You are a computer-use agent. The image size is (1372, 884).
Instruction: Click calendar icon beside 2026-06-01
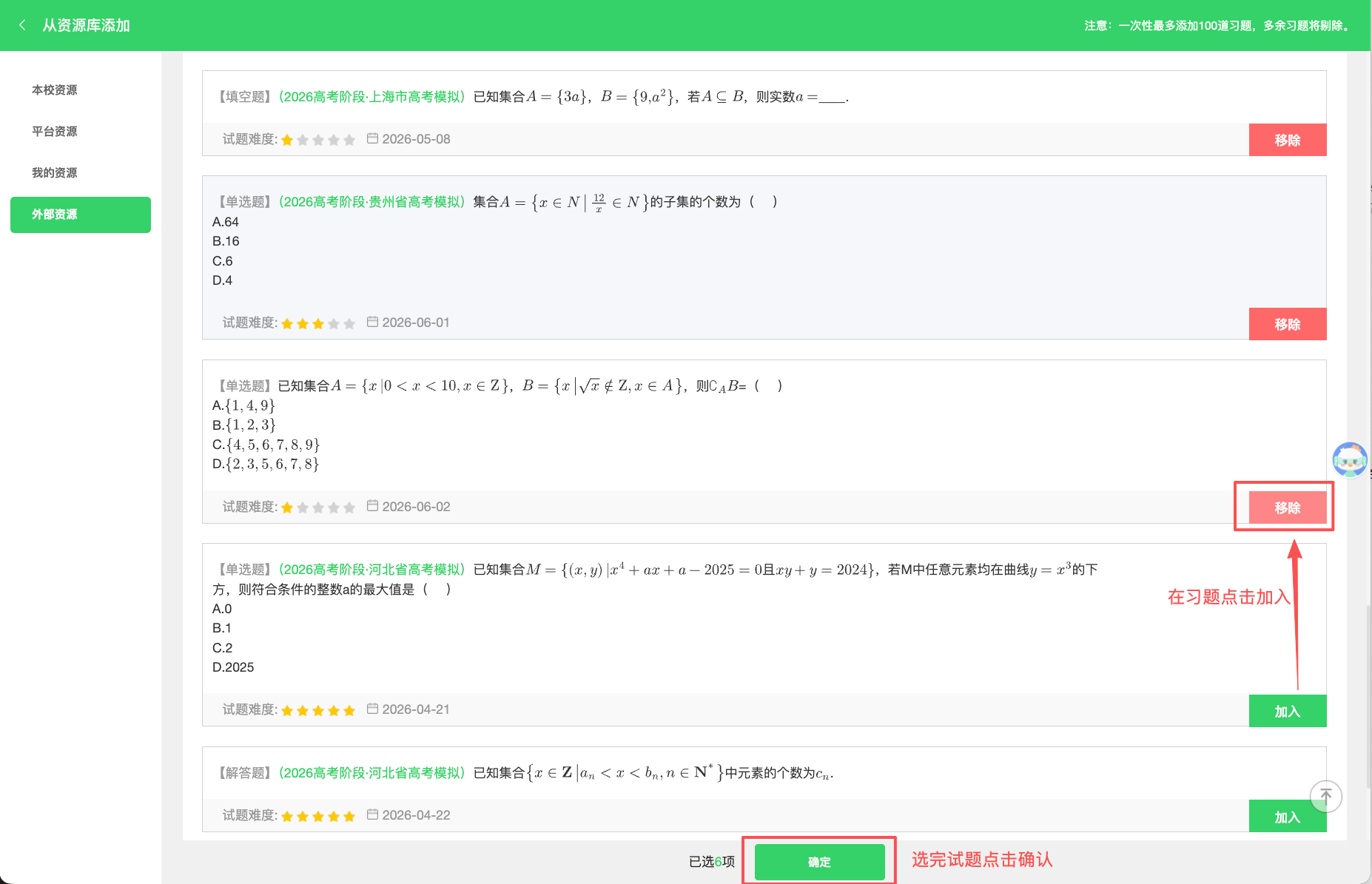point(373,322)
